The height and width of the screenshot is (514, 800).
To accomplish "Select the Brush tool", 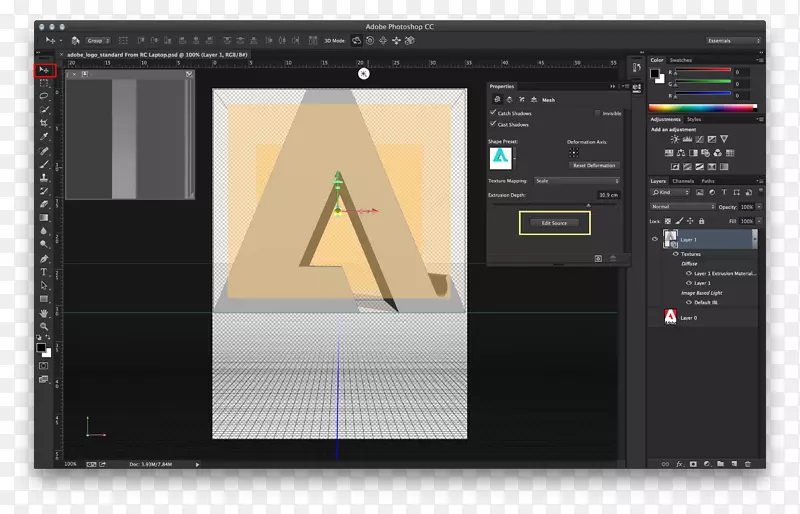I will point(44,164).
